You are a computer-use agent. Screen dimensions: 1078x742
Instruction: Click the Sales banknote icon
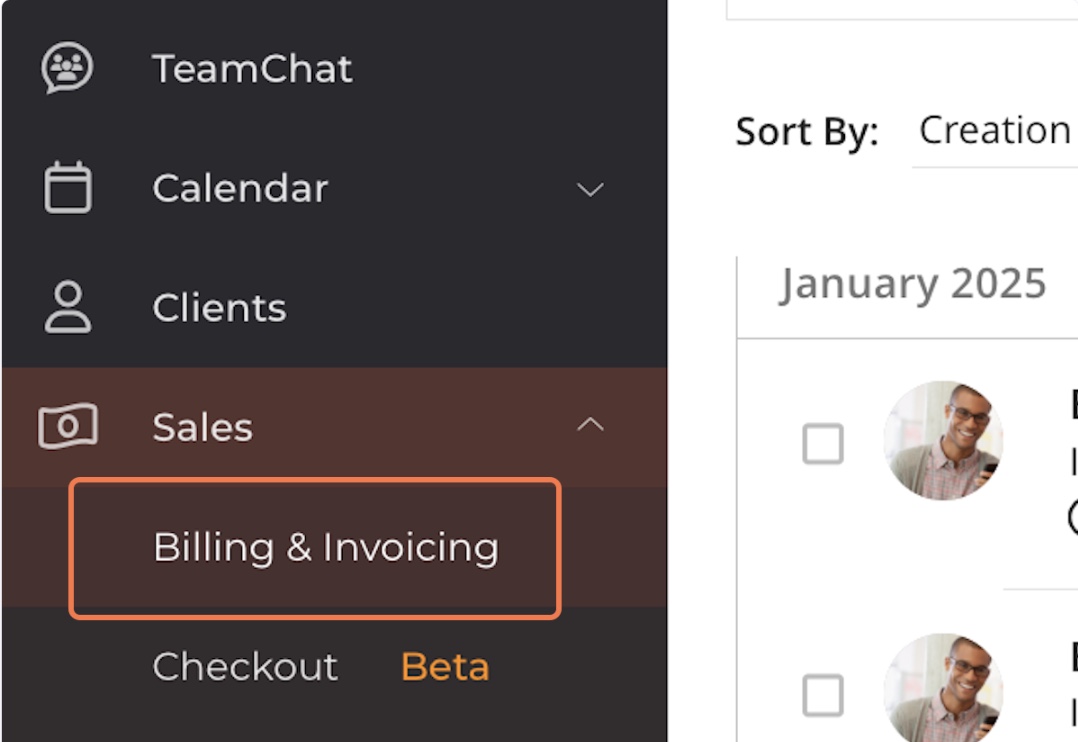tap(67, 427)
